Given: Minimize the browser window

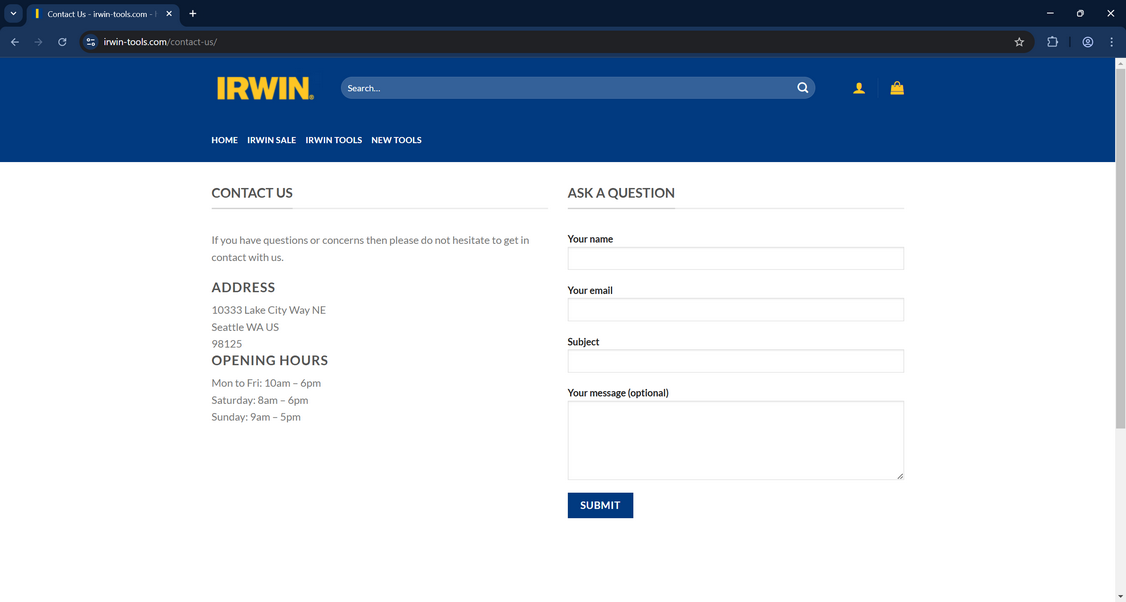Looking at the screenshot, I should pos(1050,14).
